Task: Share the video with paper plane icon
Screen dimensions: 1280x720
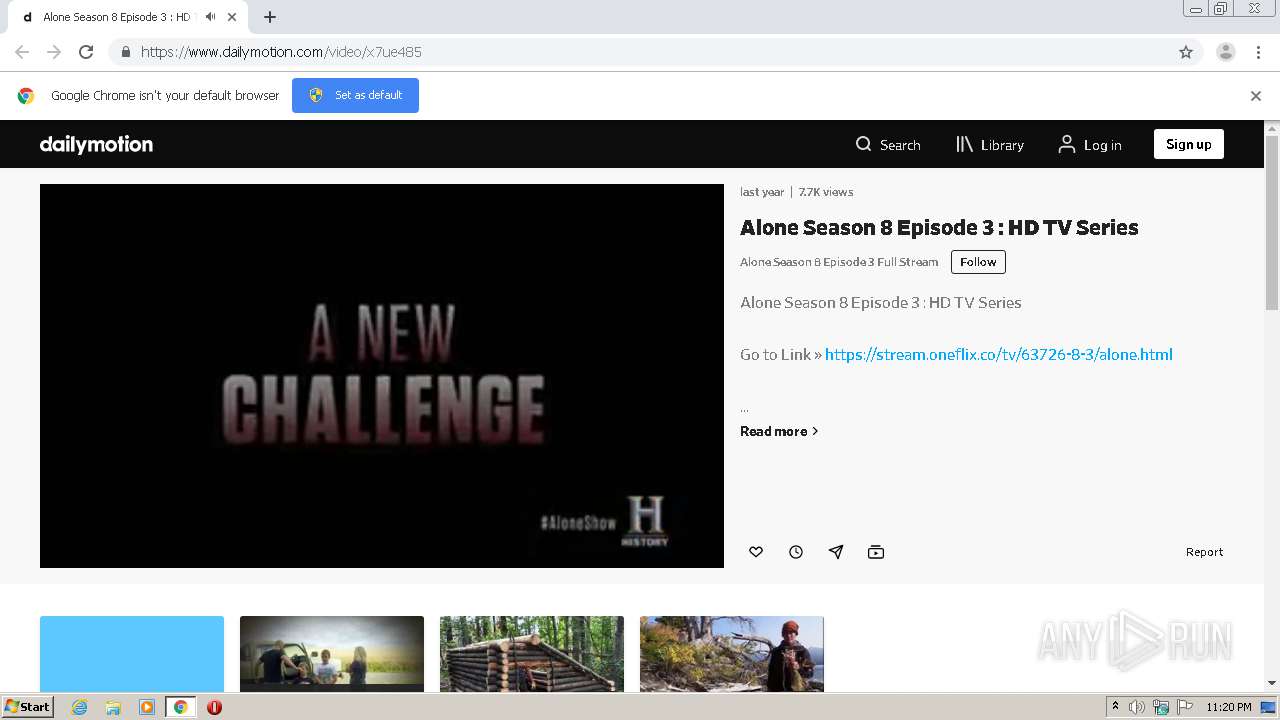Action: coord(836,552)
